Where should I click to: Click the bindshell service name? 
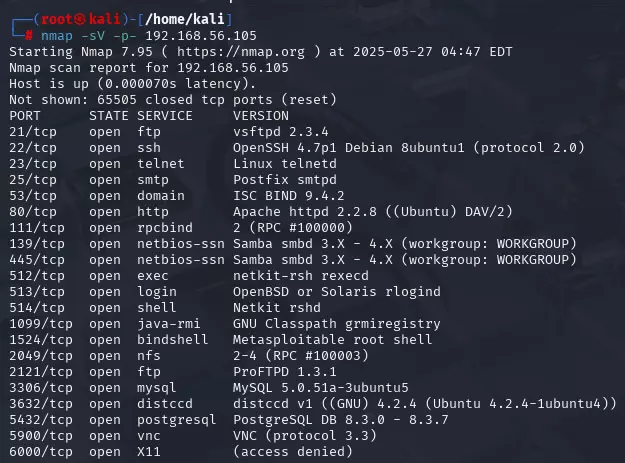pyautogui.click(x=173, y=339)
